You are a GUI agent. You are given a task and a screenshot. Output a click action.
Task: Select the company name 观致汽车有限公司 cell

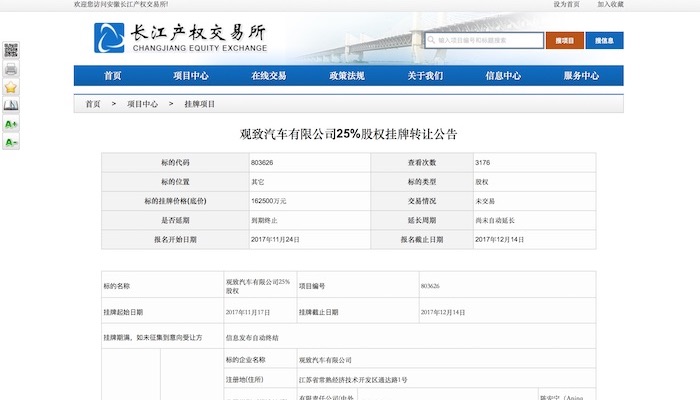pos(446,360)
